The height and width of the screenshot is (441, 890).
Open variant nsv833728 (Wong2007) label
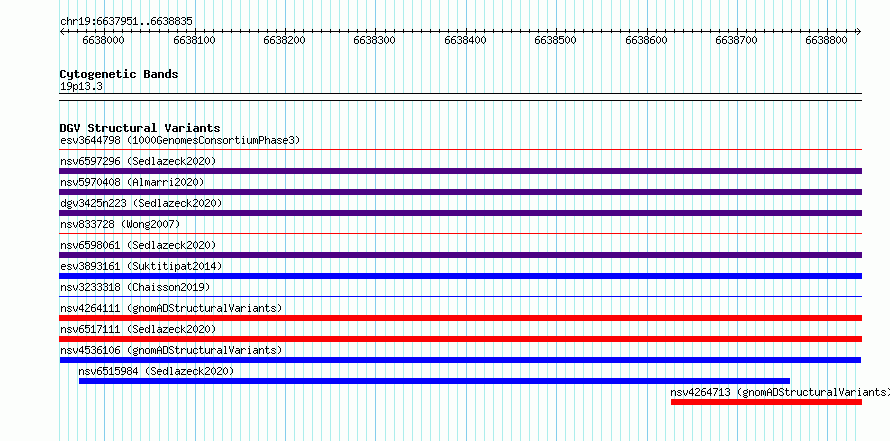(x=120, y=224)
